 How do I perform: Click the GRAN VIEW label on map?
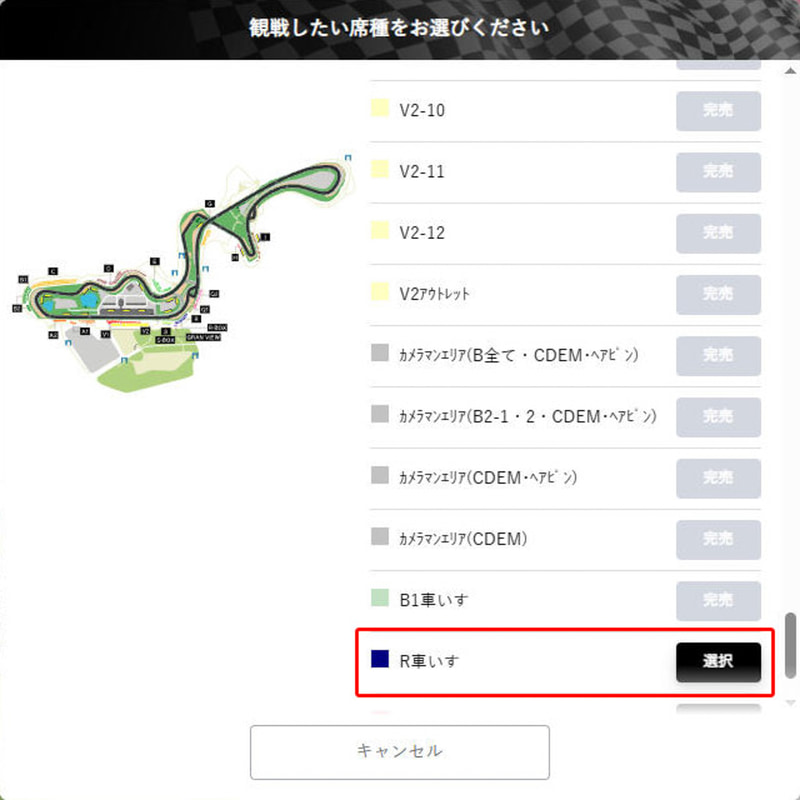203,337
